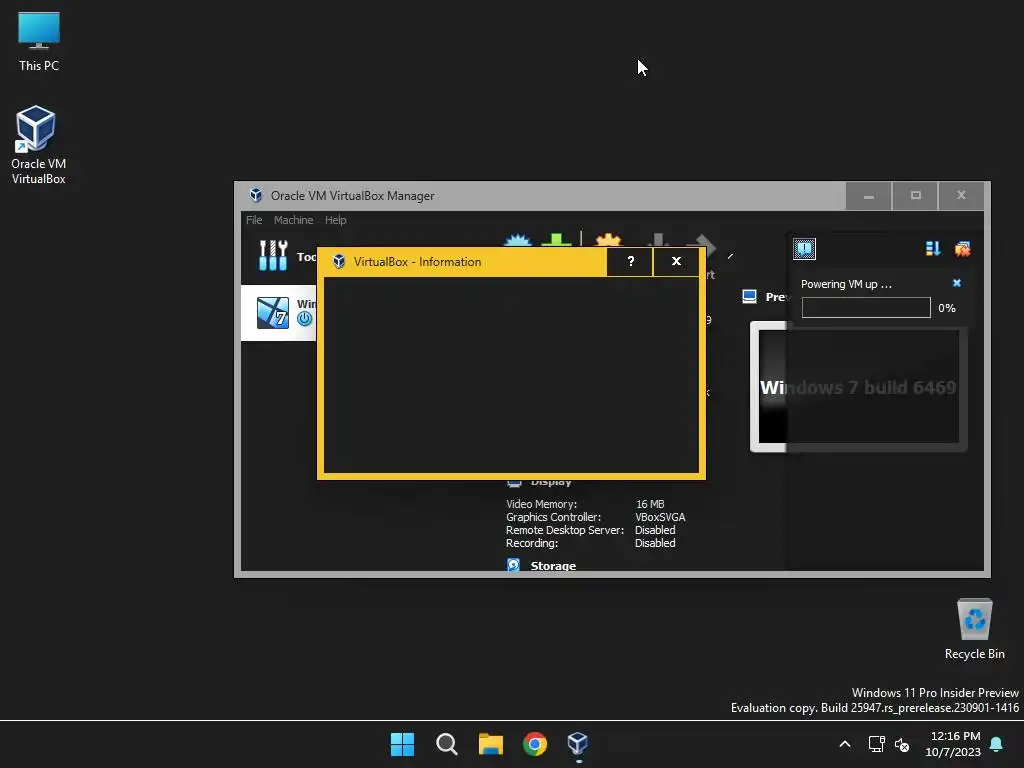Click the Preview monitor icon
1024x768 pixels.
(749, 297)
